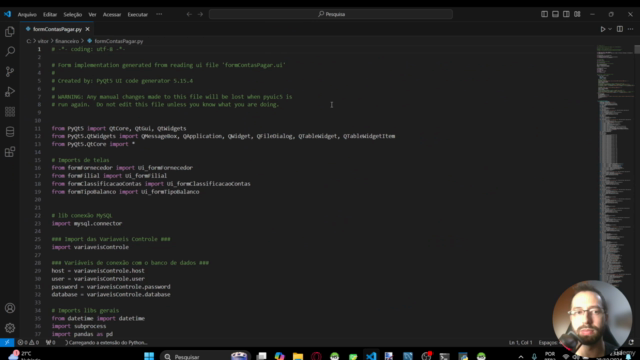This screenshot has width=640, height=360.
Task: Open the Explorer view in the activity bar
Action: click(10, 32)
